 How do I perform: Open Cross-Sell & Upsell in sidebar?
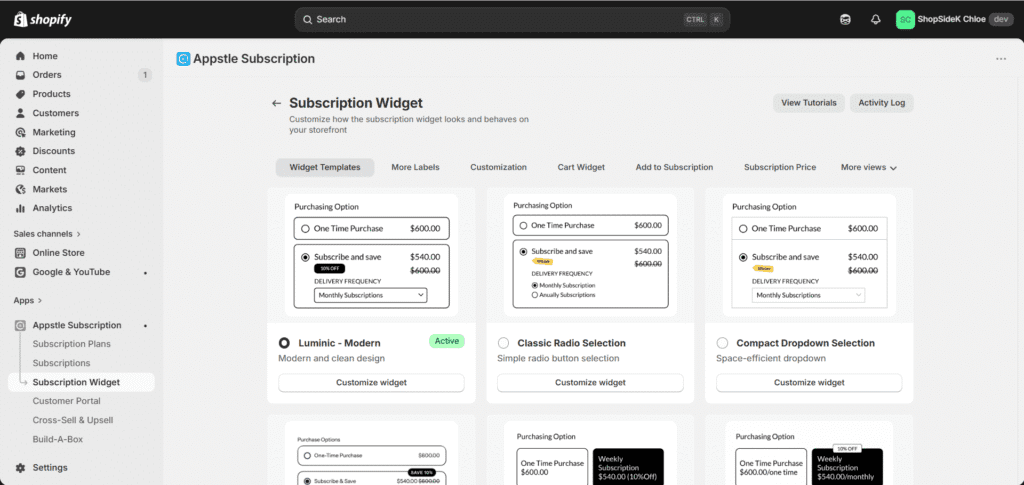click(73, 420)
